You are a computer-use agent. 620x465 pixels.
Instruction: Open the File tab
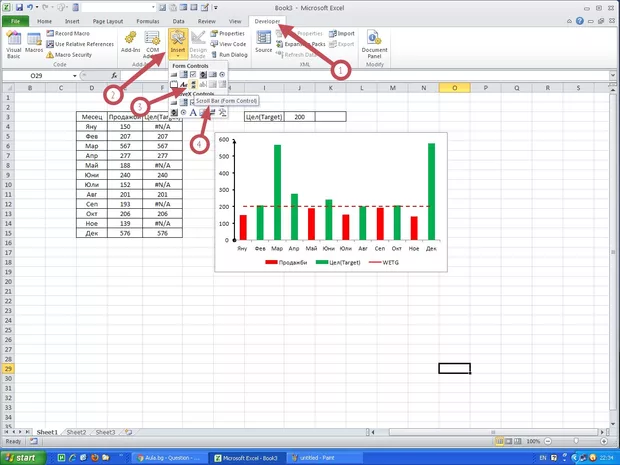(15, 21)
